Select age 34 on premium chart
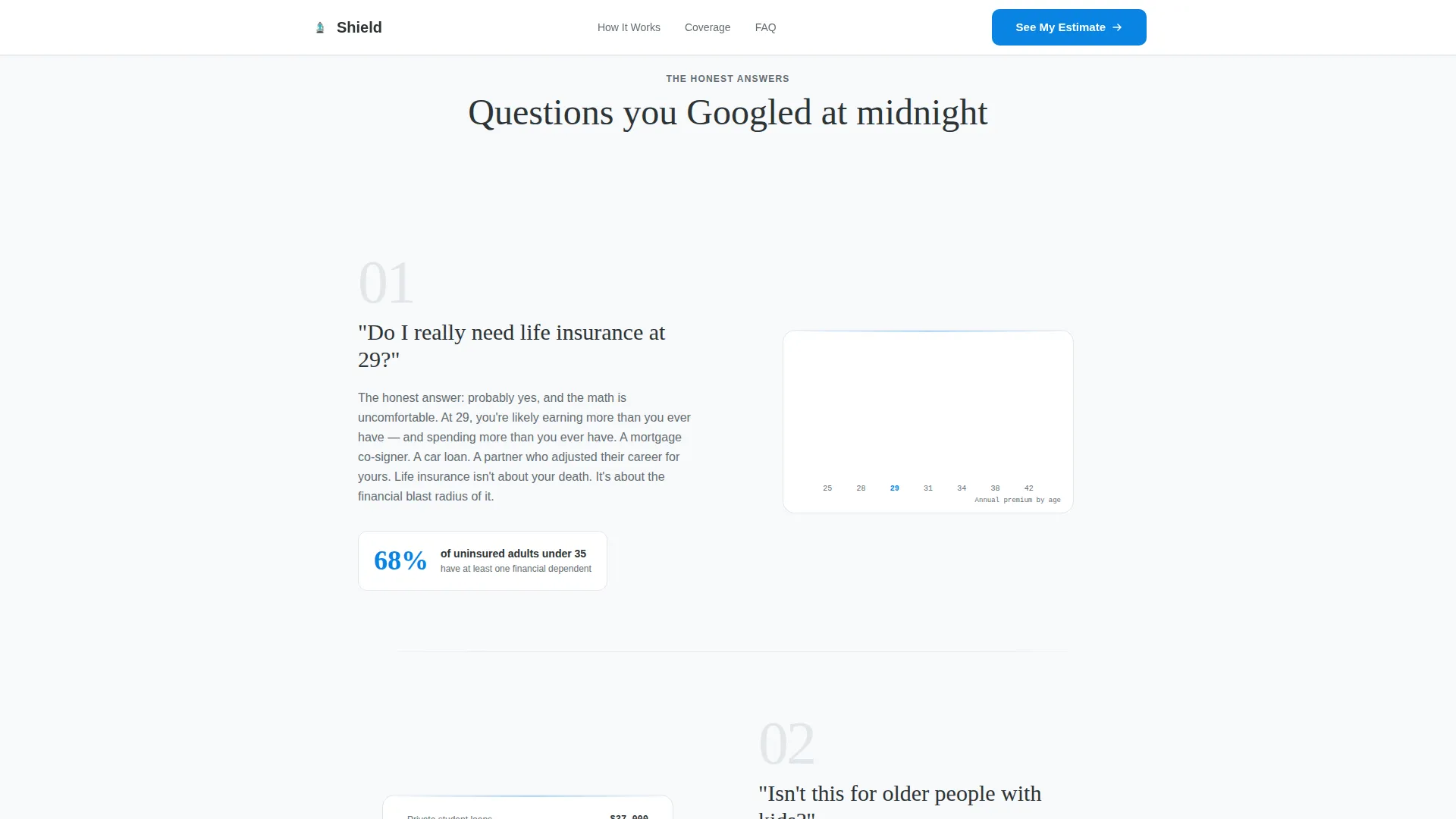Screen dimensions: 1456x819 point(962,488)
